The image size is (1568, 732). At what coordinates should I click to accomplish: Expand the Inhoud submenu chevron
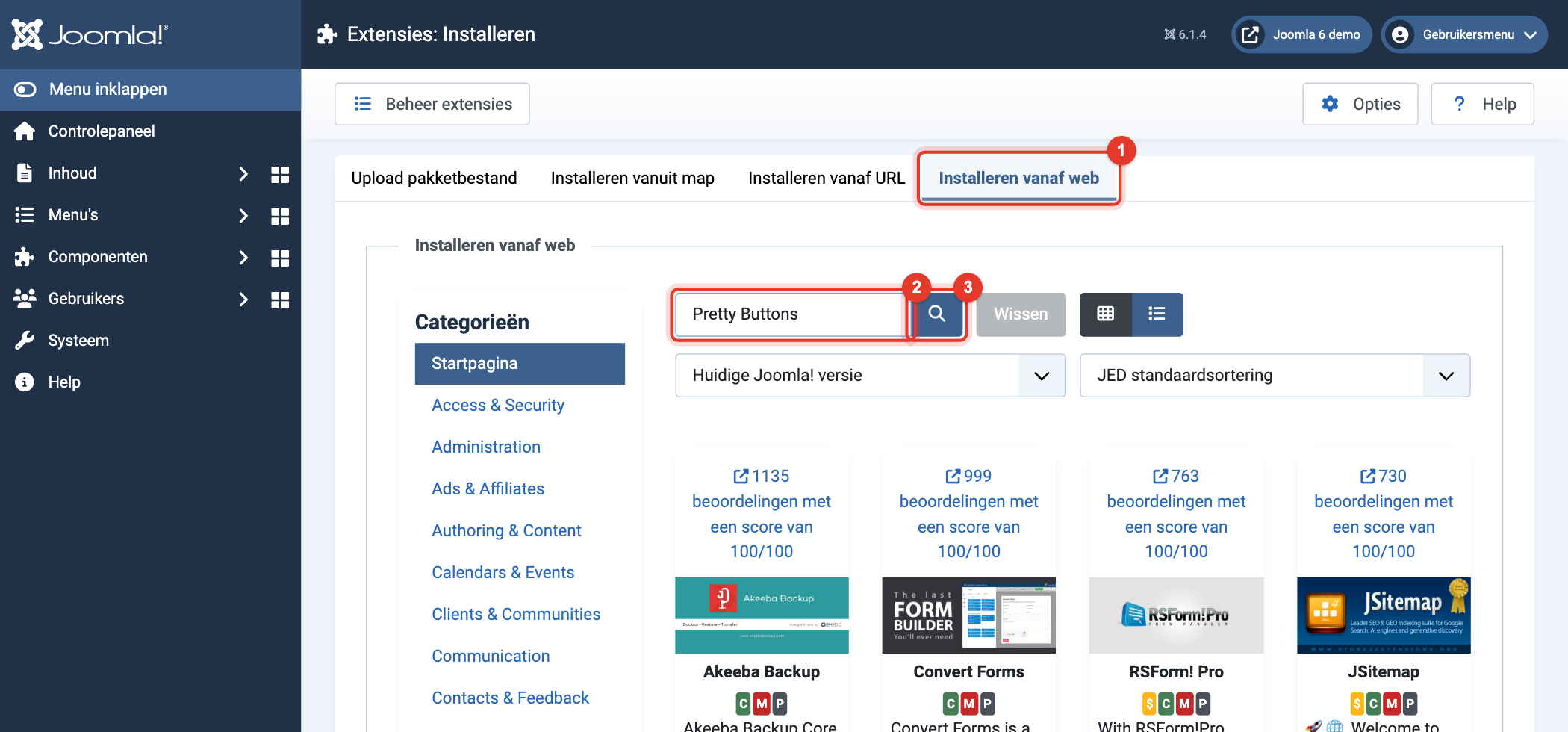[x=243, y=174]
